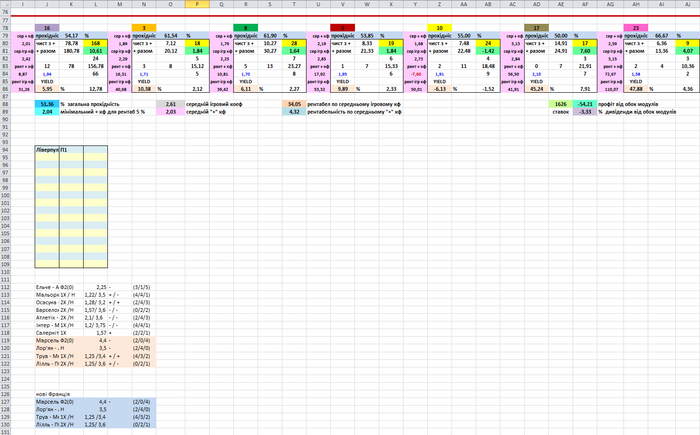Select the lavender cell -3,33
The width and height of the screenshot is (700, 435).
[x=585, y=112]
